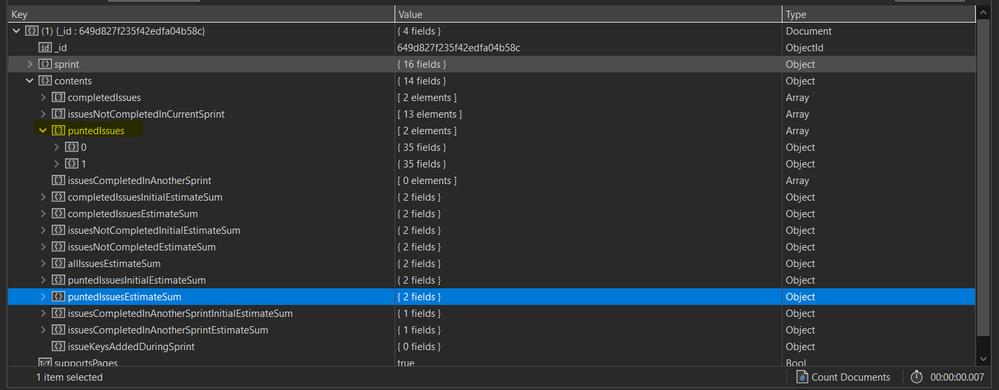Sort by the Value column header
This screenshot has width=999, height=390.
588,14
